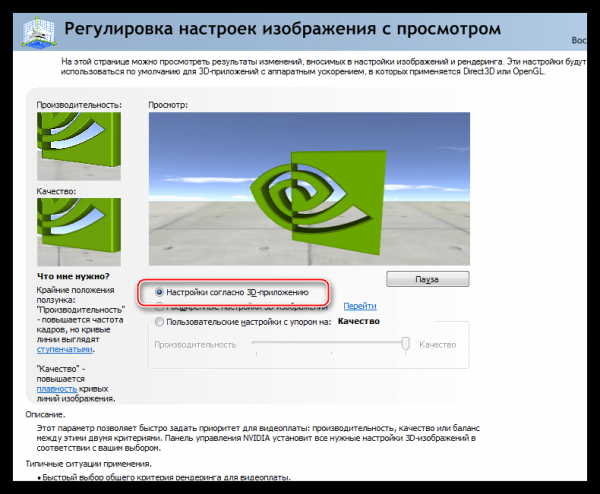Click the large 3D NVIDIA logo preview
This screenshot has height=494, width=600.
pyautogui.click(x=309, y=189)
